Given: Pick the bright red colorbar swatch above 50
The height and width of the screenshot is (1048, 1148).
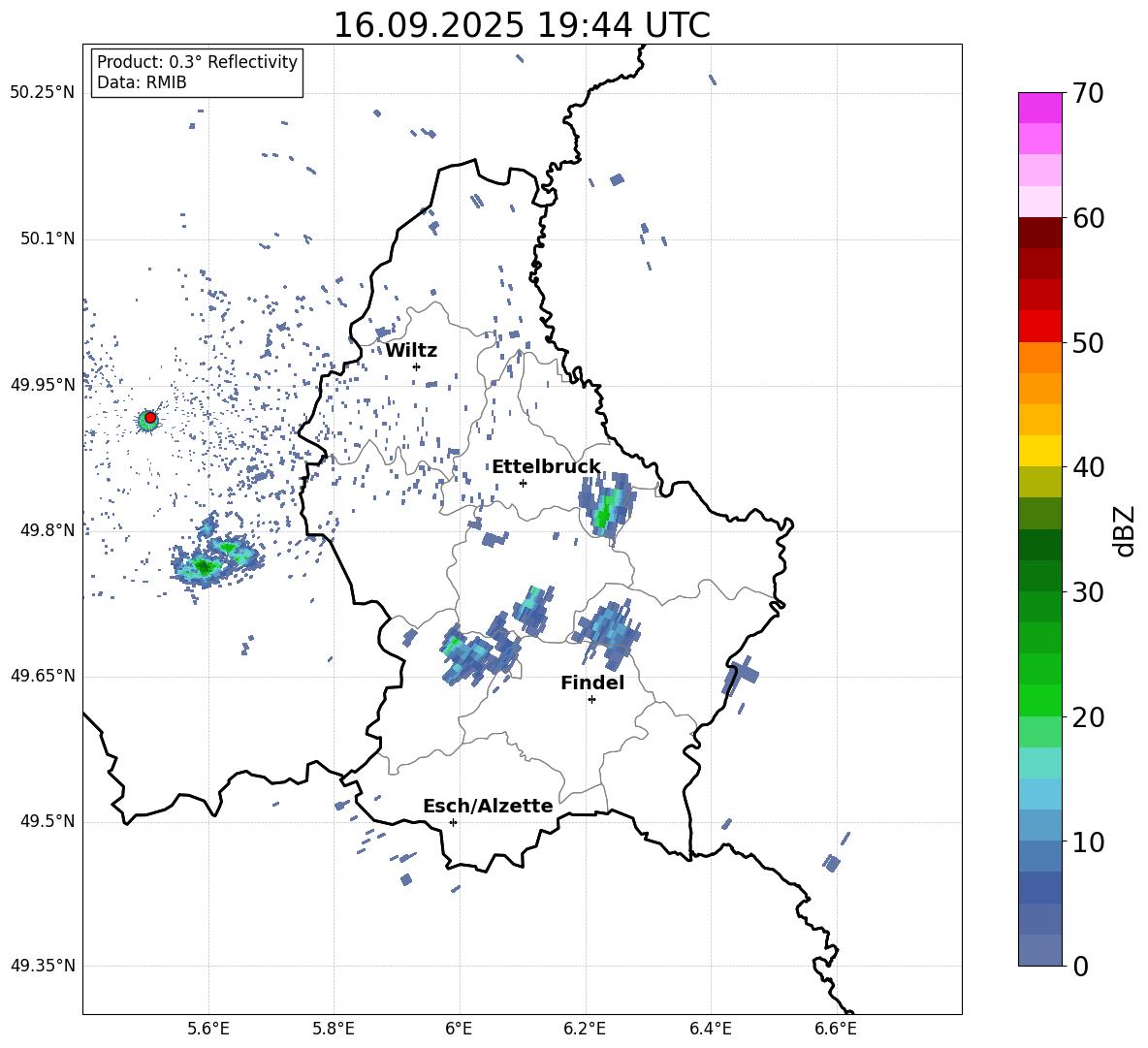Looking at the screenshot, I should point(1039,327).
